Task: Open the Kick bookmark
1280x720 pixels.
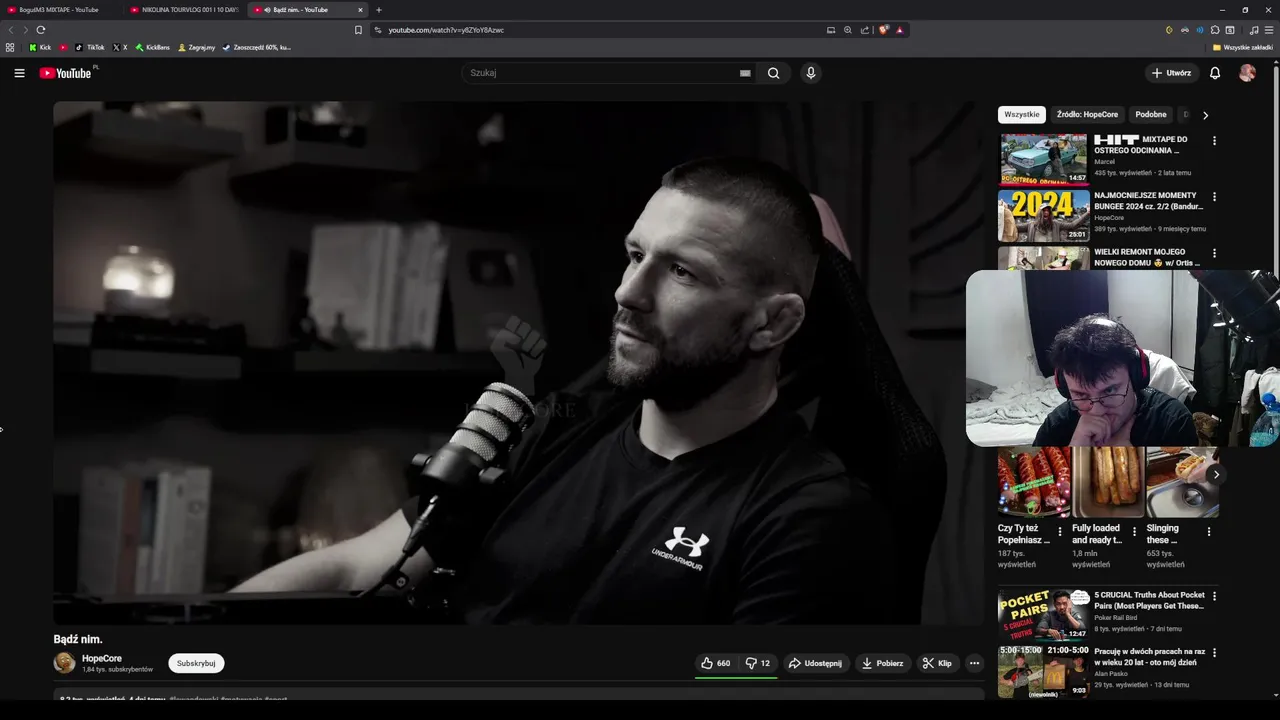Action: tap(40, 47)
